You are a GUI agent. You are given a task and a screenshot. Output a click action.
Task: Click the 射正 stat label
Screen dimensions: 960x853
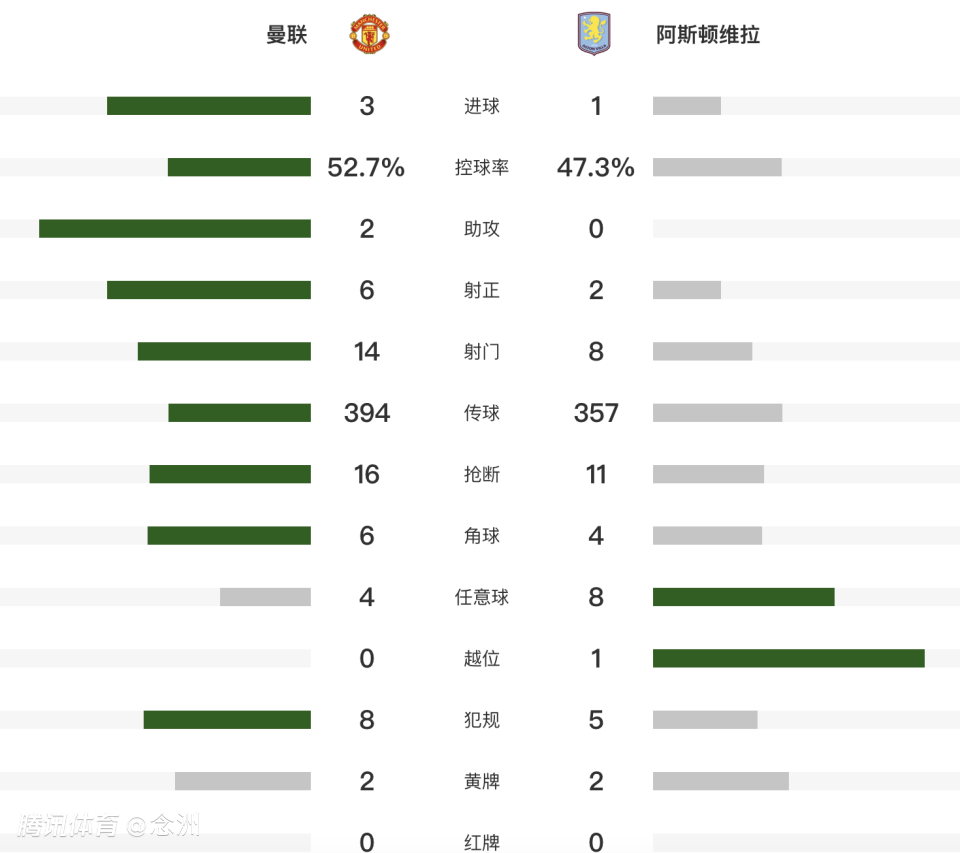[x=482, y=290]
